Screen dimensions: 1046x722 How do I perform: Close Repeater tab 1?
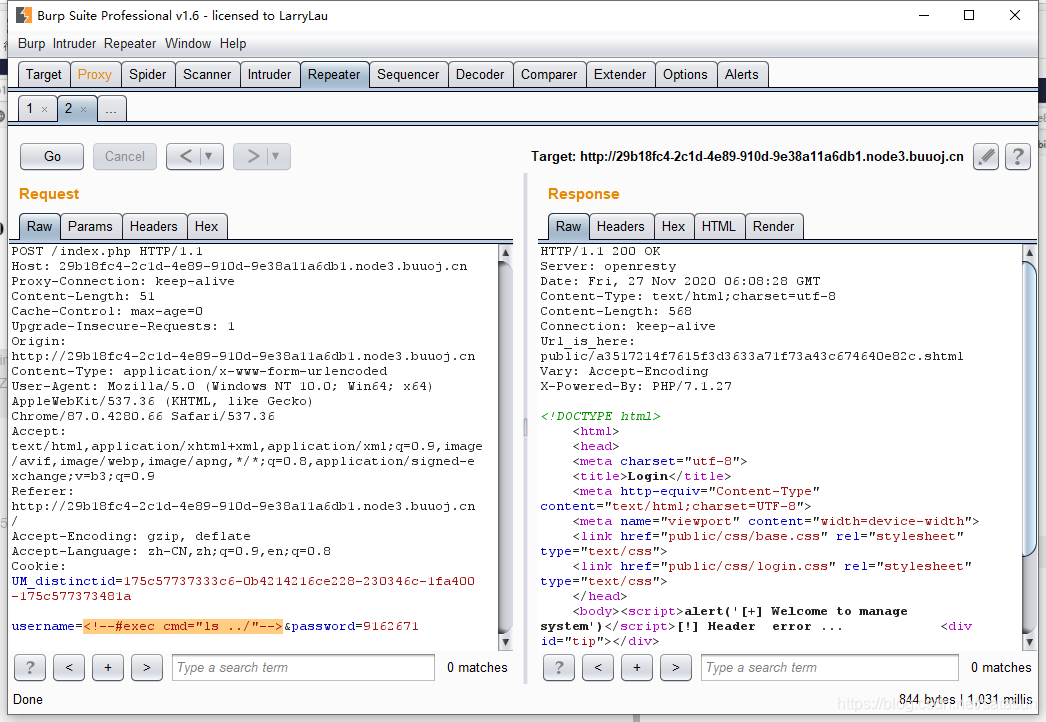pos(45,109)
